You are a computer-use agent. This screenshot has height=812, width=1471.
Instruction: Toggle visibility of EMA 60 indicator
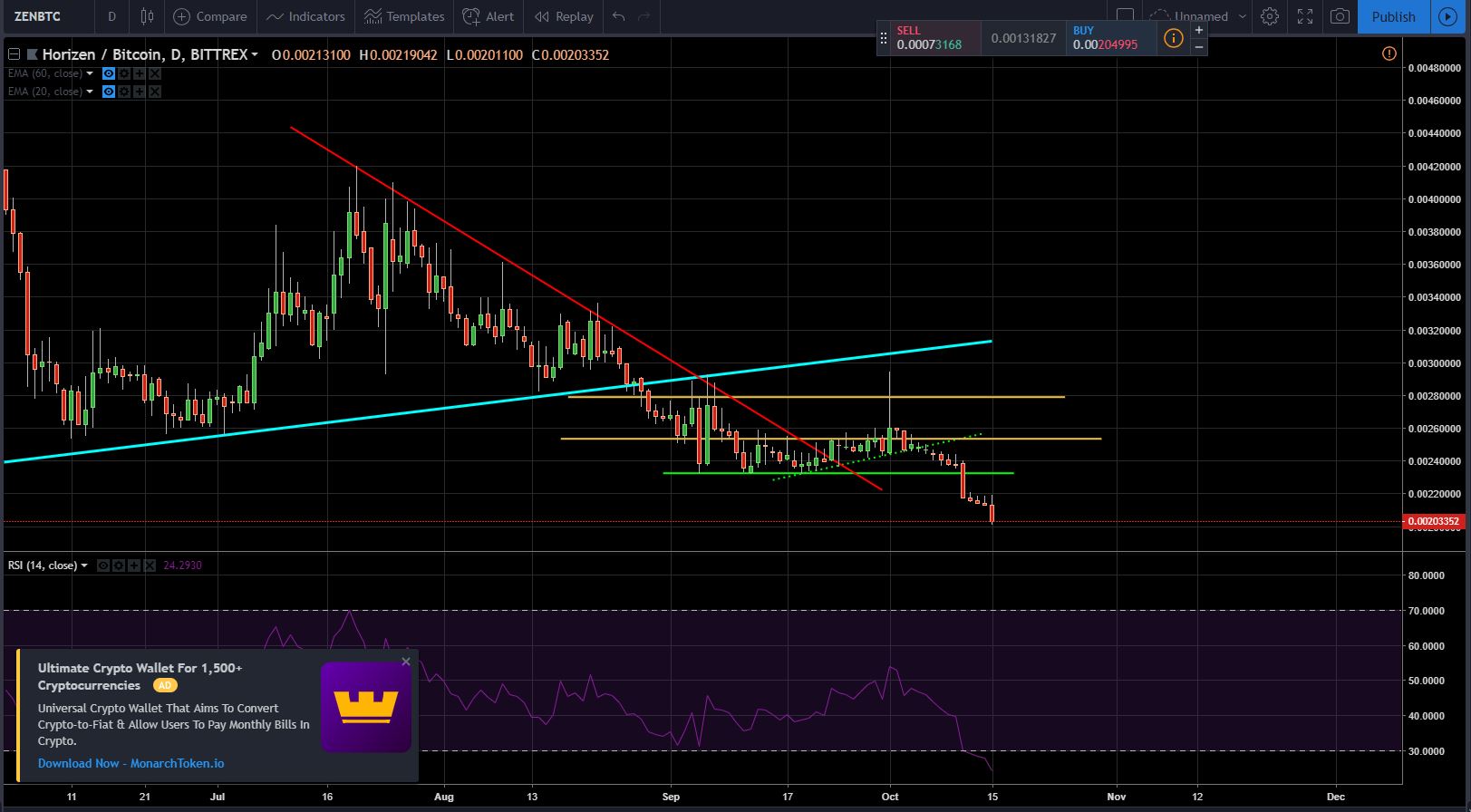coord(109,73)
